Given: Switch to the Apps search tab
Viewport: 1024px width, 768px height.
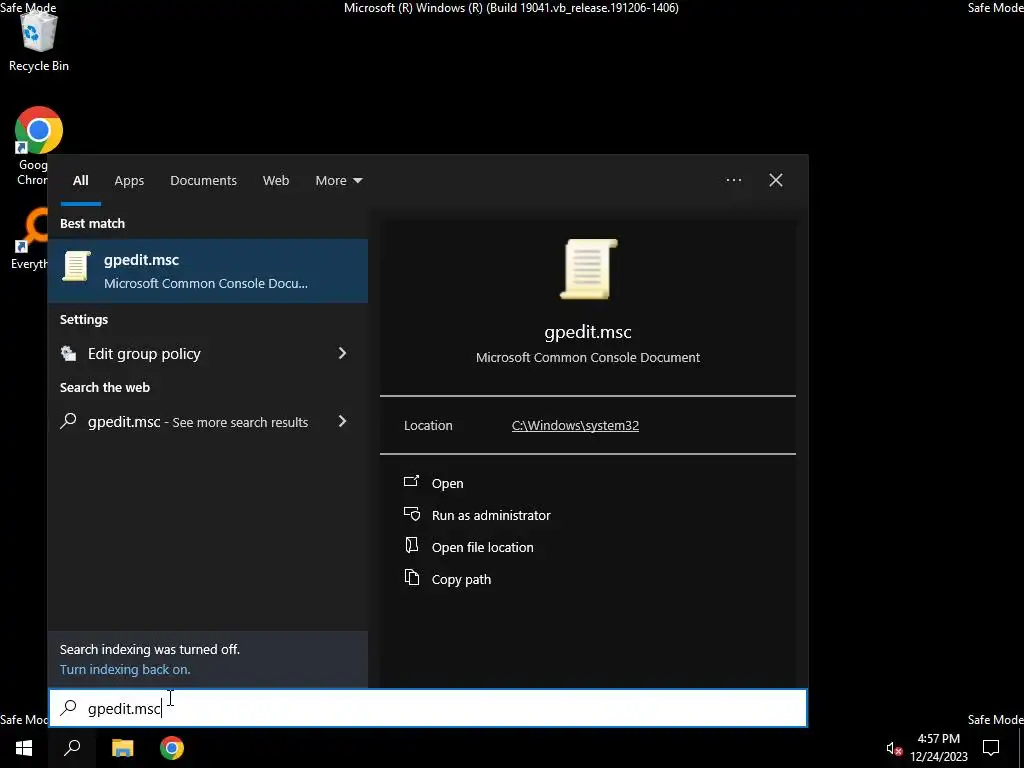Looking at the screenshot, I should [129, 180].
